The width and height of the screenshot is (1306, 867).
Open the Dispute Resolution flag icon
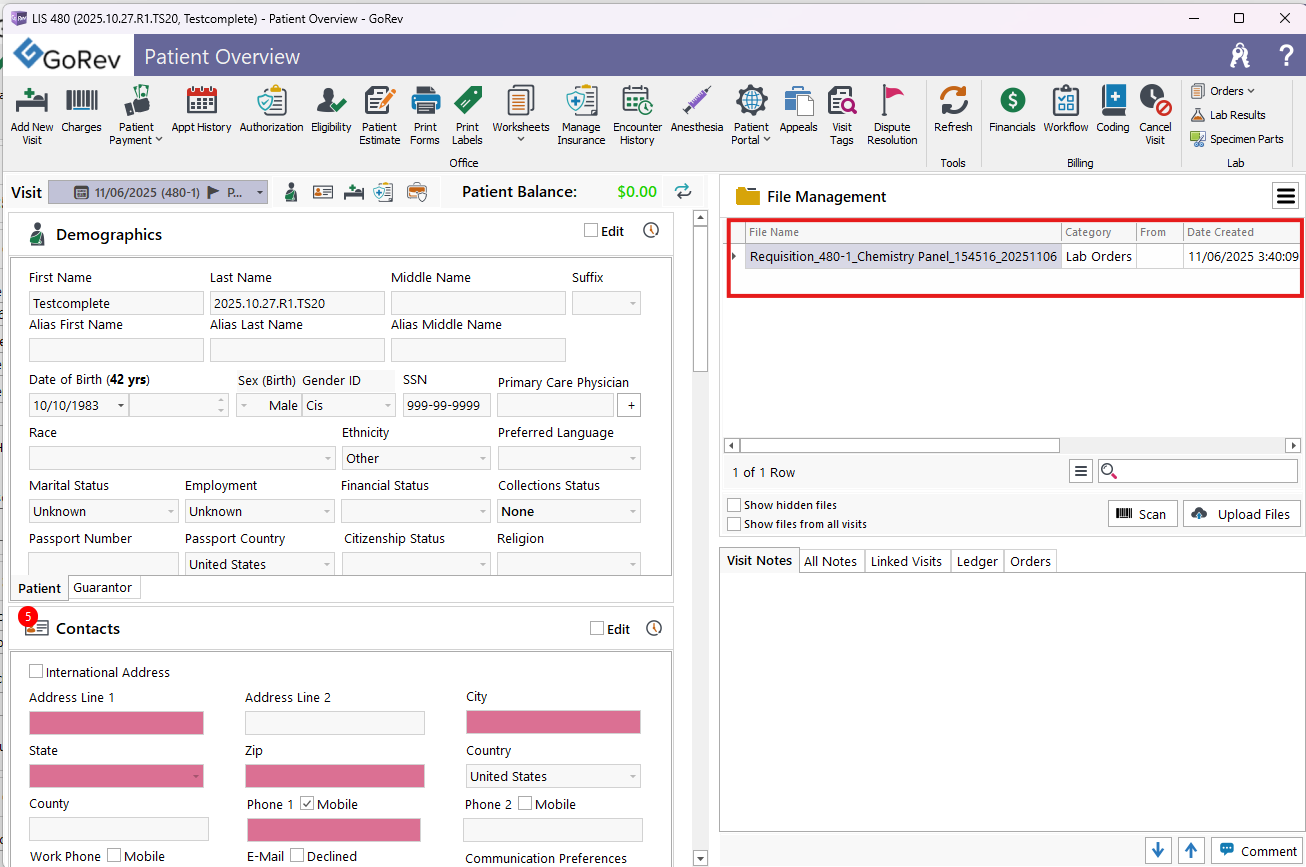coord(891,101)
